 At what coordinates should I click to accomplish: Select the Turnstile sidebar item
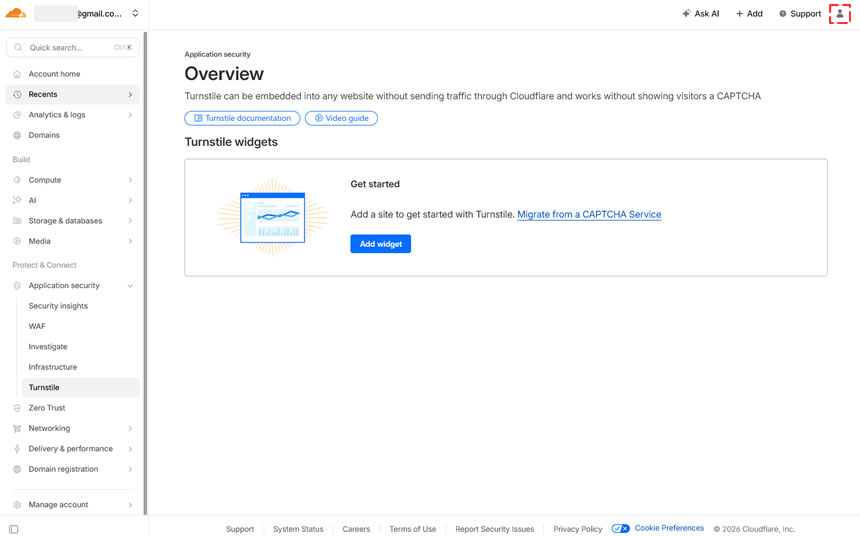(x=80, y=387)
